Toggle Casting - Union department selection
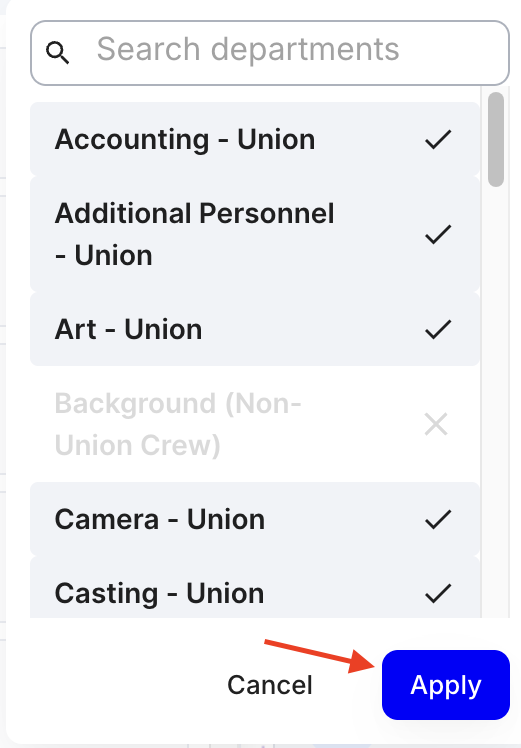Image resolution: width=521 pixels, height=748 pixels. (x=255, y=588)
